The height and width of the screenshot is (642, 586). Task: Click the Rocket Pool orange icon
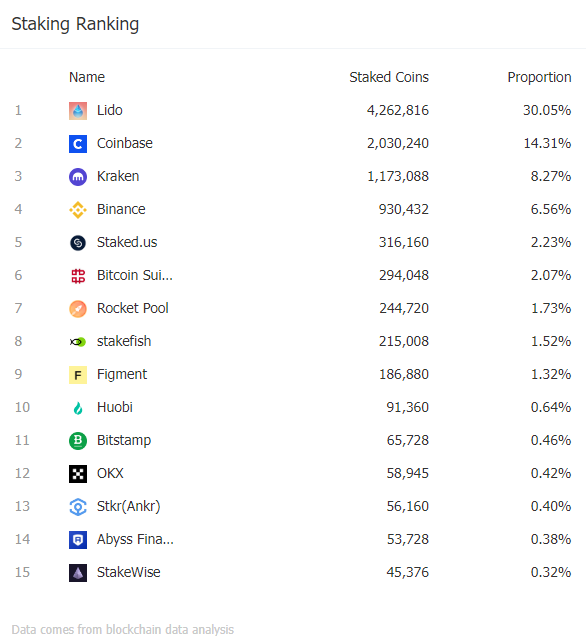coord(78,309)
